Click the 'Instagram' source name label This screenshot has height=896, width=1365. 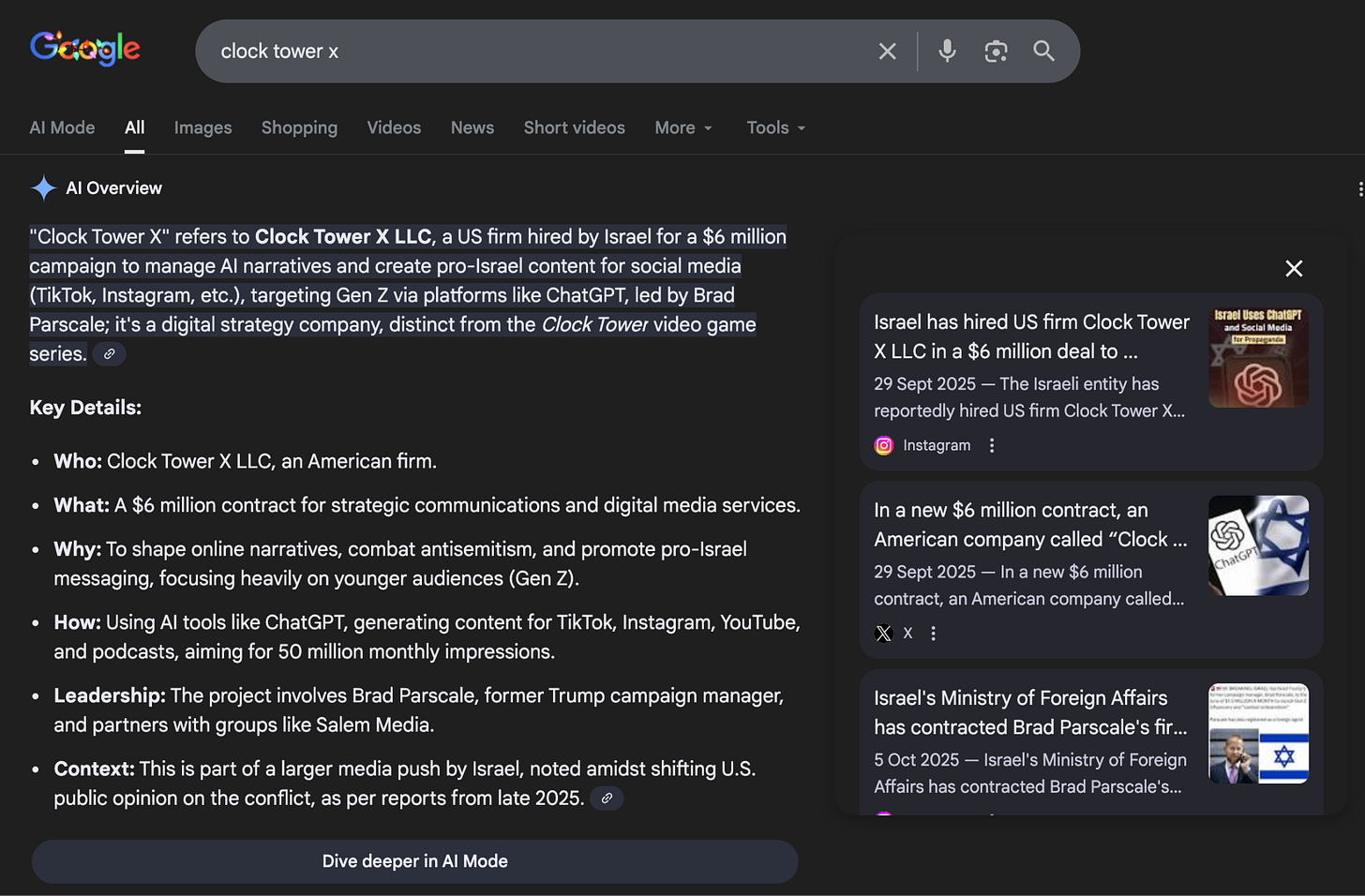click(x=937, y=446)
